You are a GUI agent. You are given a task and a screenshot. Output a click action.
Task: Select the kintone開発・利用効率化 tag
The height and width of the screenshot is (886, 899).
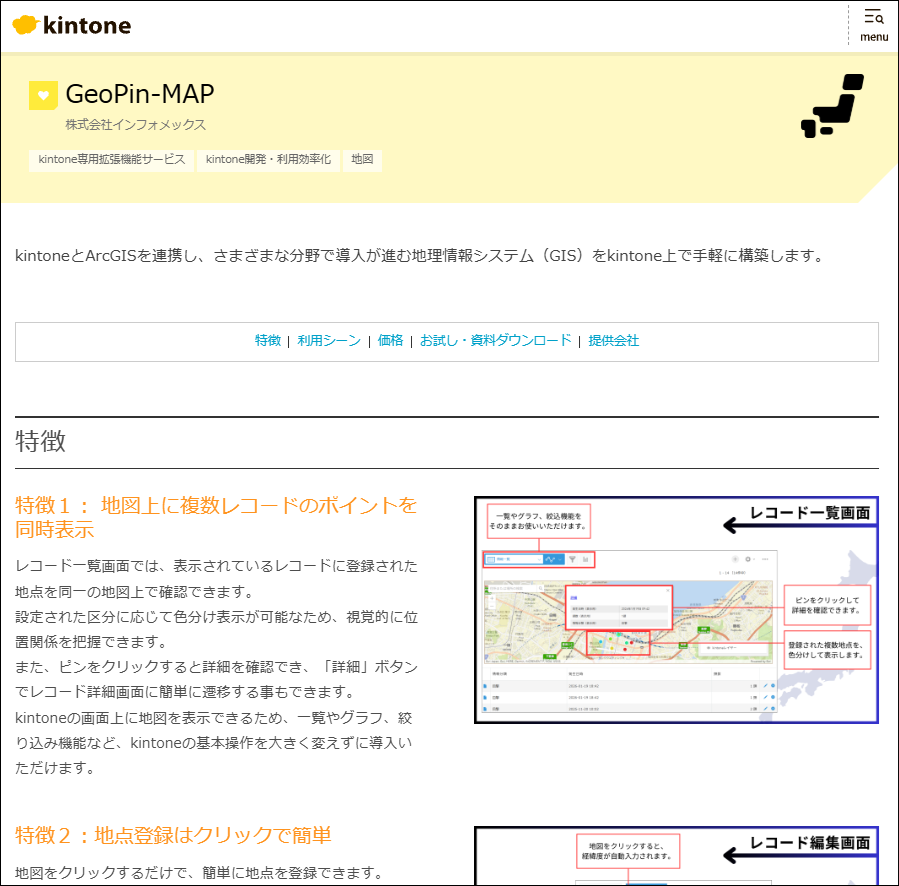tap(267, 159)
